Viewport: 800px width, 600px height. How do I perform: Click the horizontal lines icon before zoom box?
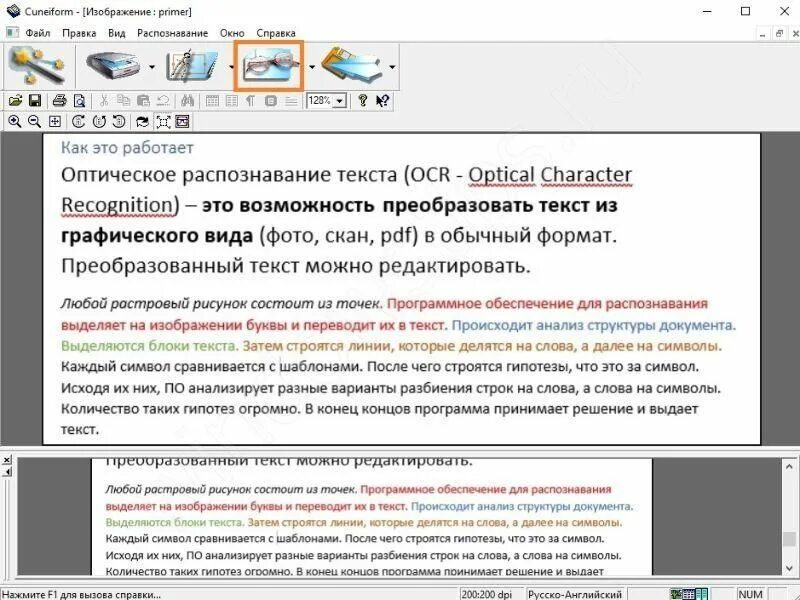pos(291,101)
